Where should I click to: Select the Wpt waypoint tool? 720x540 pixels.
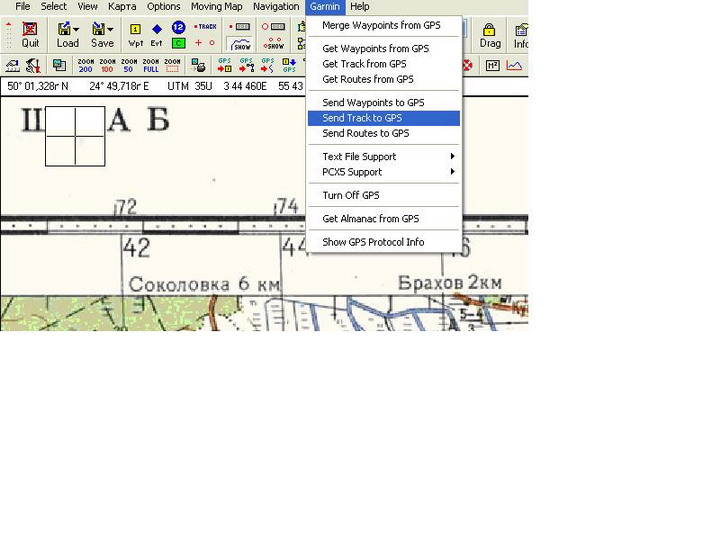136,35
